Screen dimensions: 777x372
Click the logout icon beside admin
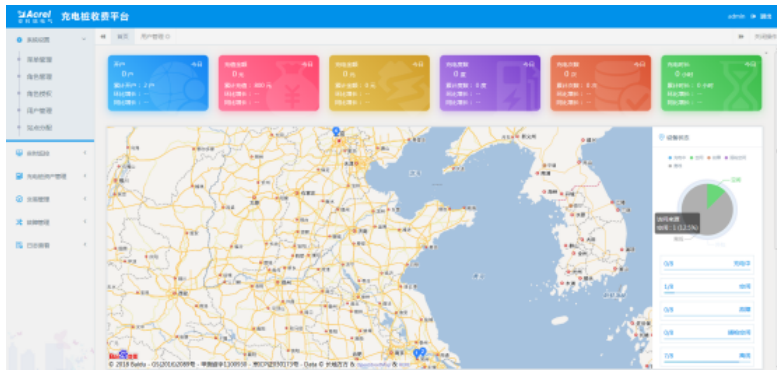(753, 16)
